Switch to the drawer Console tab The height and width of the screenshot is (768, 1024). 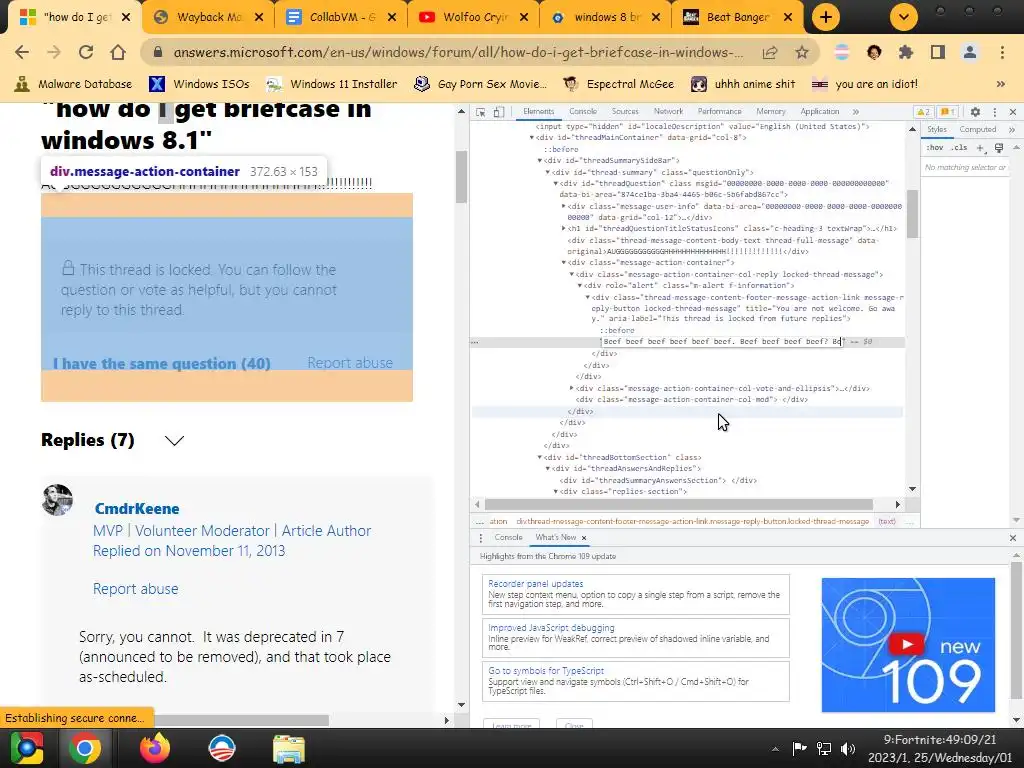[508, 537]
